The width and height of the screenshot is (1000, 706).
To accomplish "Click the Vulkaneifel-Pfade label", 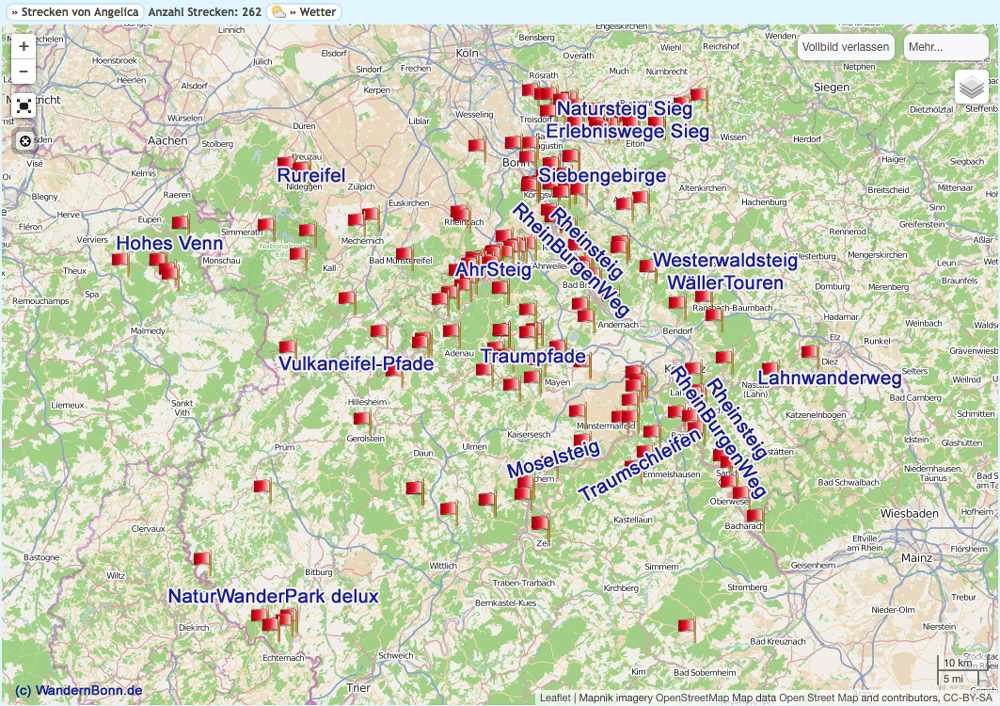I will pyautogui.click(x=356, y=363).
